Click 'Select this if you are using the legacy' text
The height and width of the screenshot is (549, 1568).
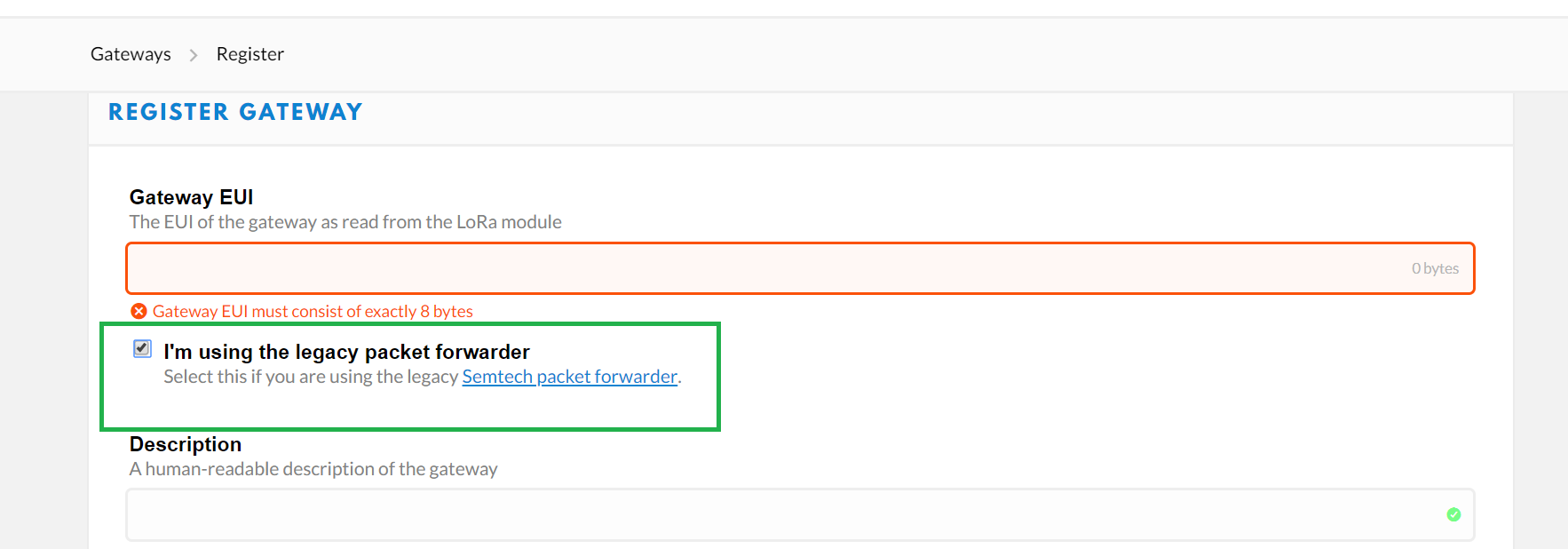point(311,377)
